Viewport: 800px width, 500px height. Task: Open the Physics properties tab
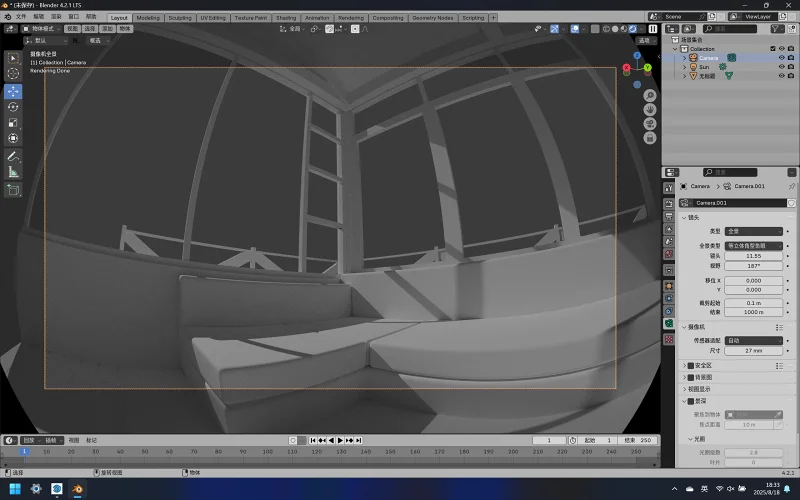point(669,298)
